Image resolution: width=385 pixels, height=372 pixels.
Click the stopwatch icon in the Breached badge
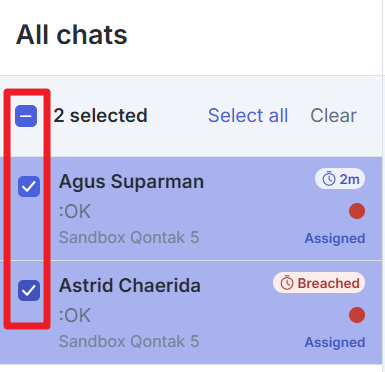click(287, 283)
